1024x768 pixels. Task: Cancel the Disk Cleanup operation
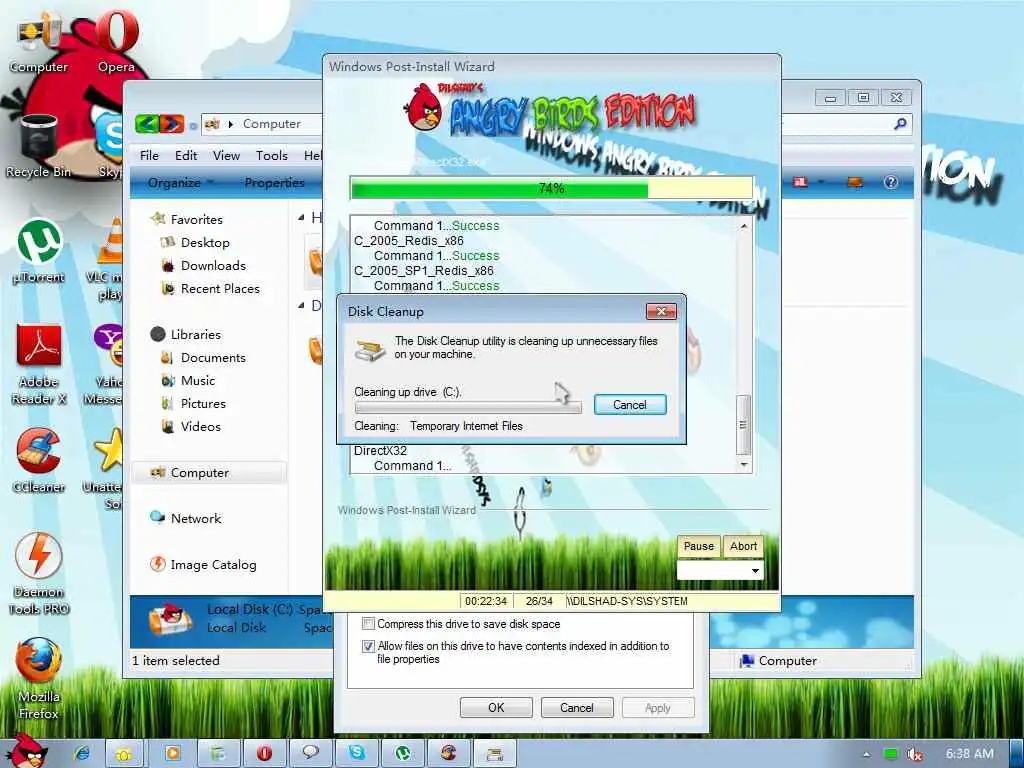[x=630, y=405]
